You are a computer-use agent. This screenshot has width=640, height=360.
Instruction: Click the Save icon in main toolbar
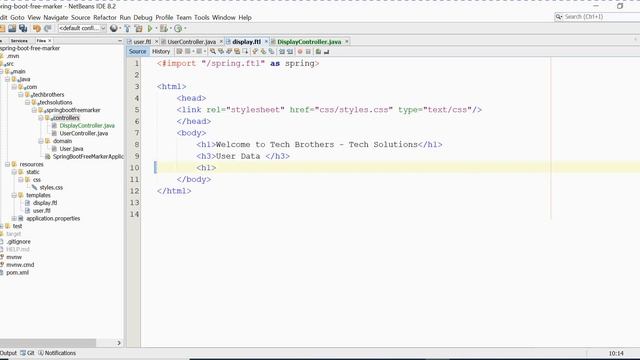click(12, 28)
